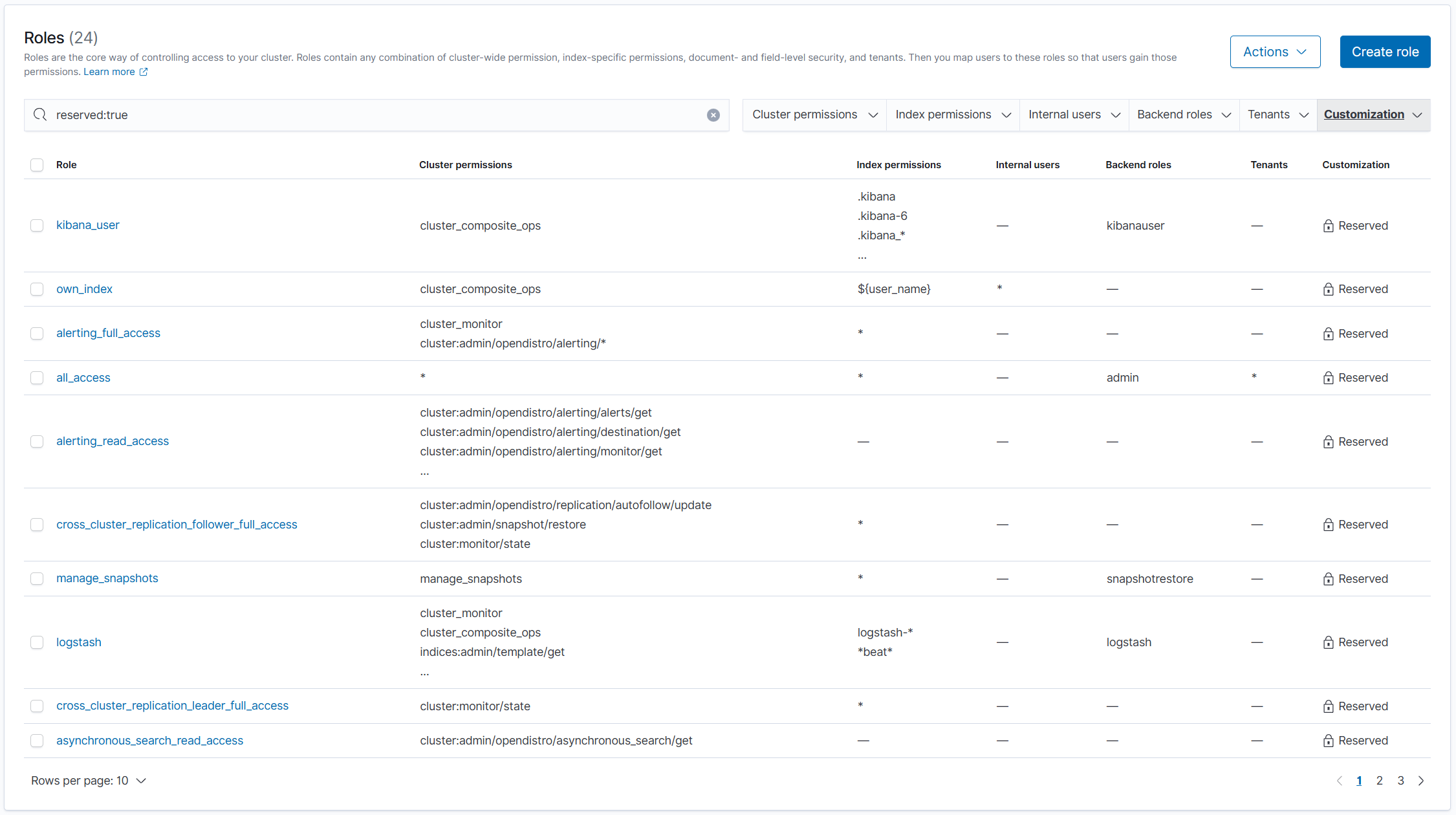
Task: Jump to page 3 of the roles list
Action: tap(1400, 781)
